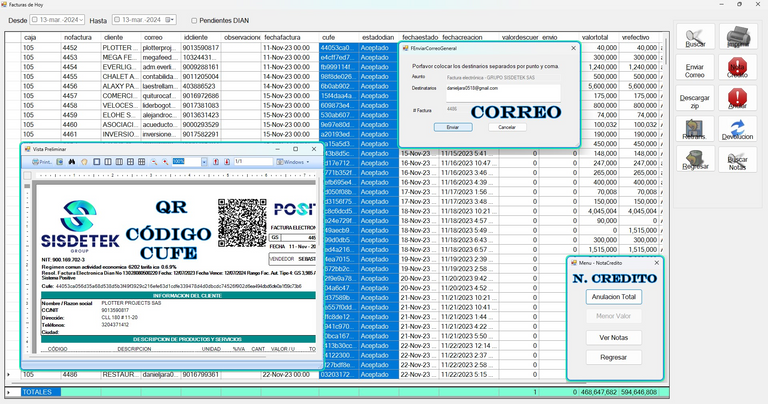Select invoice number cell 4452
The image size is (768, 404).
(80, 48)
